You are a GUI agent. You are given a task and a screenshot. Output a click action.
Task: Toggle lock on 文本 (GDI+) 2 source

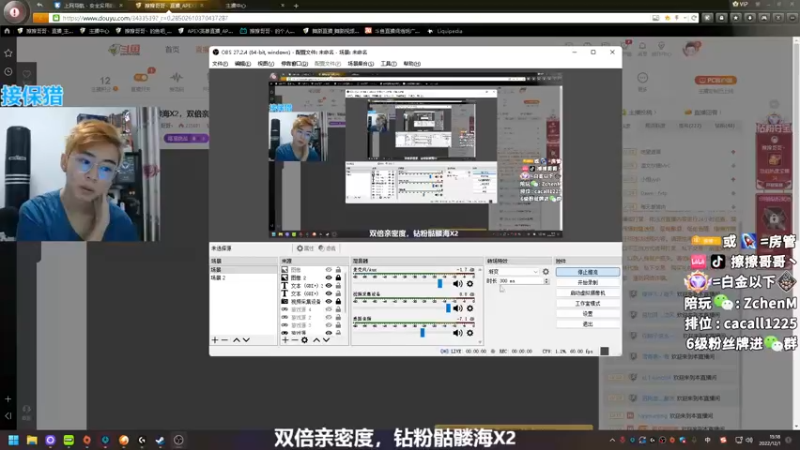tap(338, 286)
